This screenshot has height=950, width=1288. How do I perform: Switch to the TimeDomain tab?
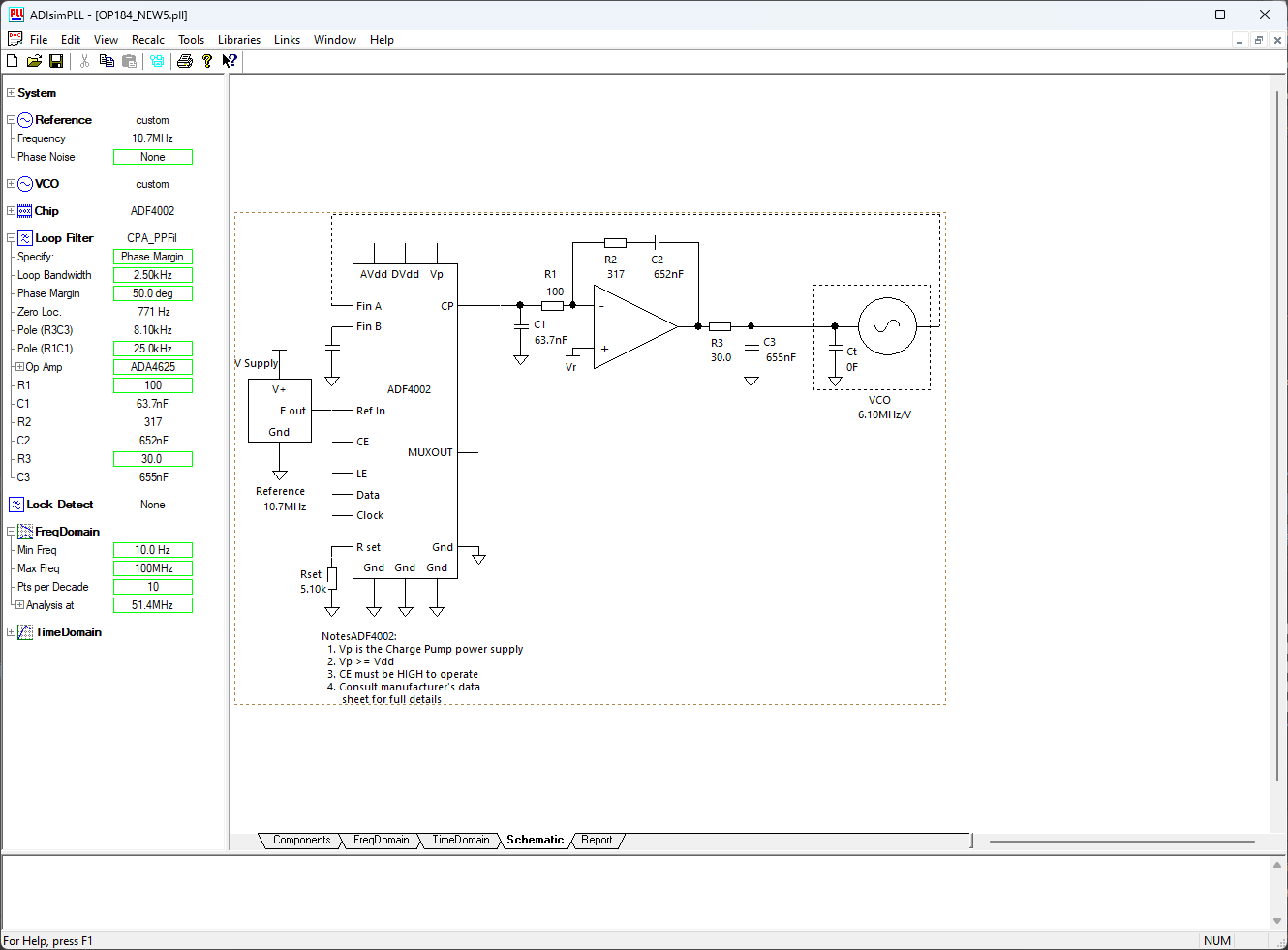coord(460,841)
